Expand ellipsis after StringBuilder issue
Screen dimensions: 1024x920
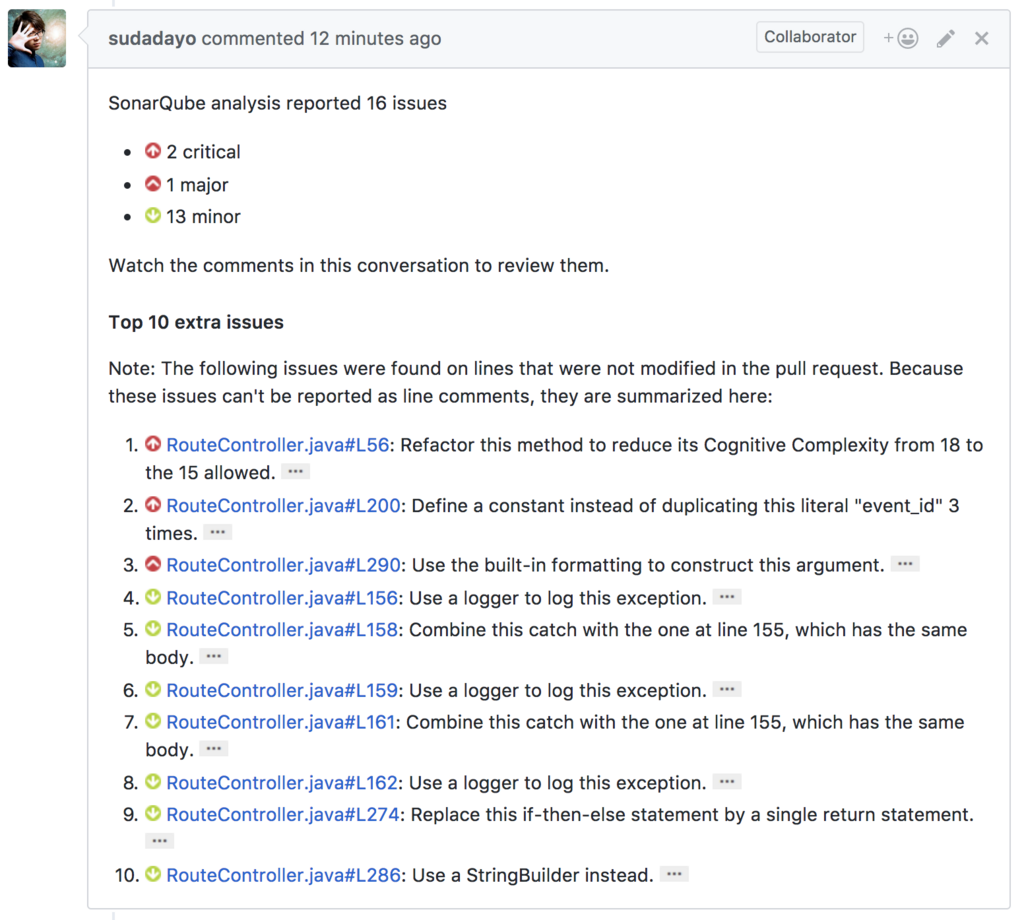click(674, 875)
